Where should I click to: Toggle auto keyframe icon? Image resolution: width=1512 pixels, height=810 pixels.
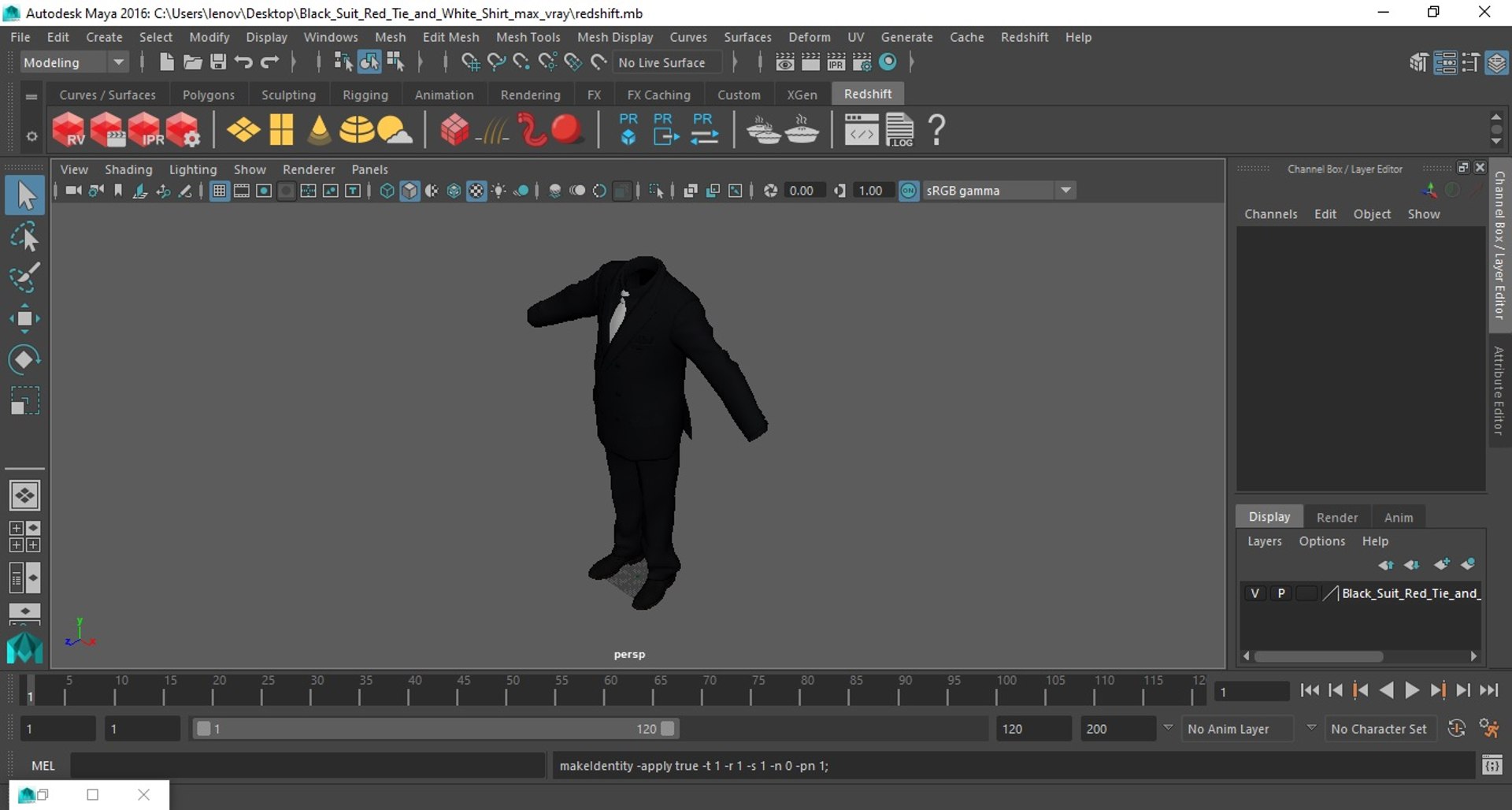point(1456,729)
